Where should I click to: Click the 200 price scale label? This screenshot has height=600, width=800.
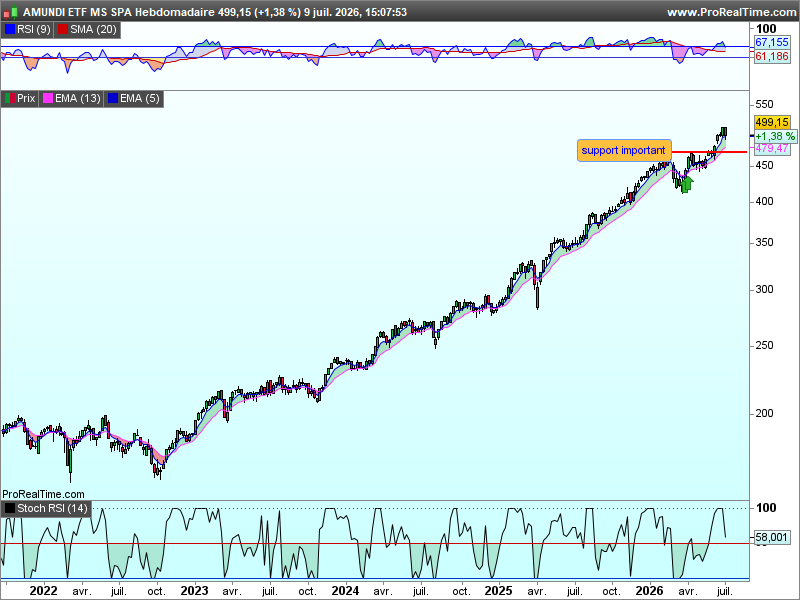click(764, 414)
